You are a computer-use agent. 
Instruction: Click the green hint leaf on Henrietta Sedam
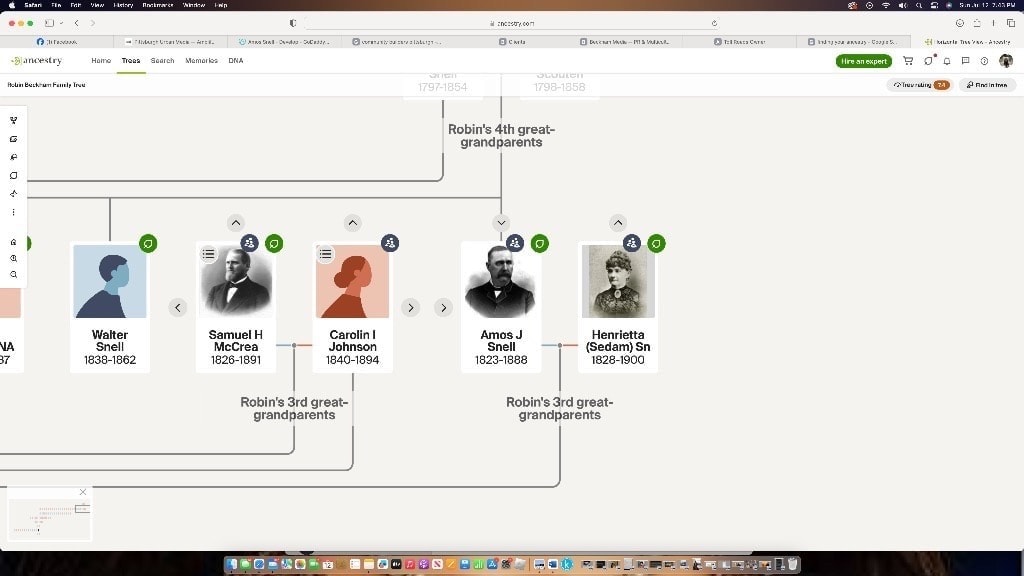[656, 244]
